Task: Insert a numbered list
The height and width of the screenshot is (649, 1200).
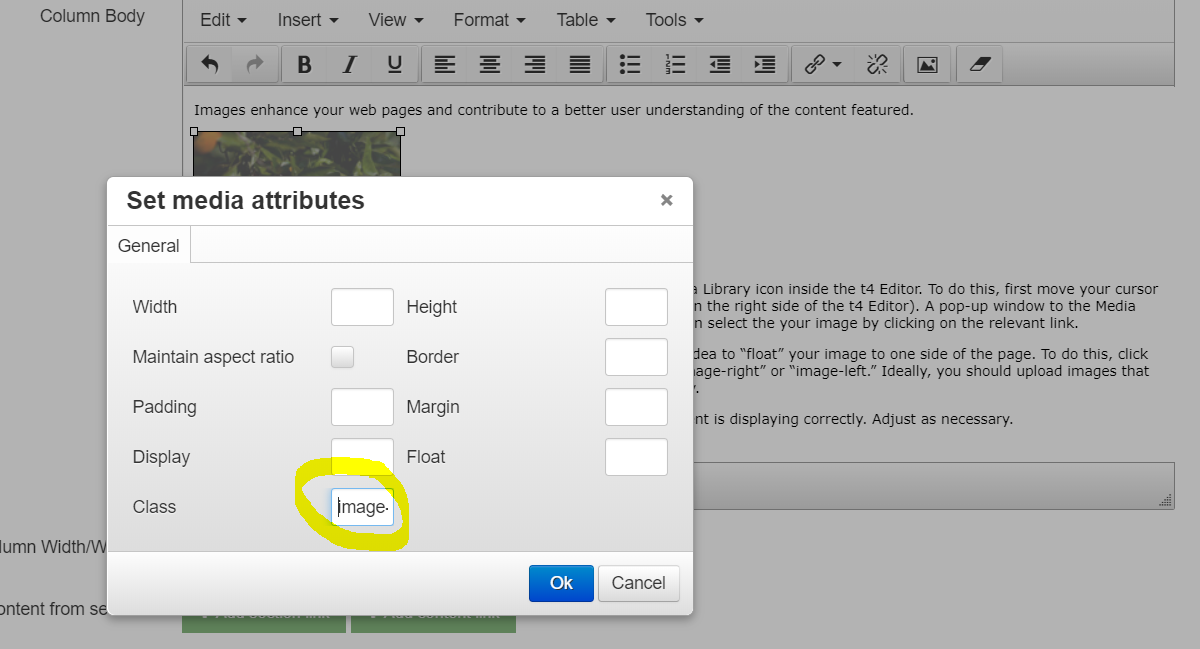Action: click(675, 65)
